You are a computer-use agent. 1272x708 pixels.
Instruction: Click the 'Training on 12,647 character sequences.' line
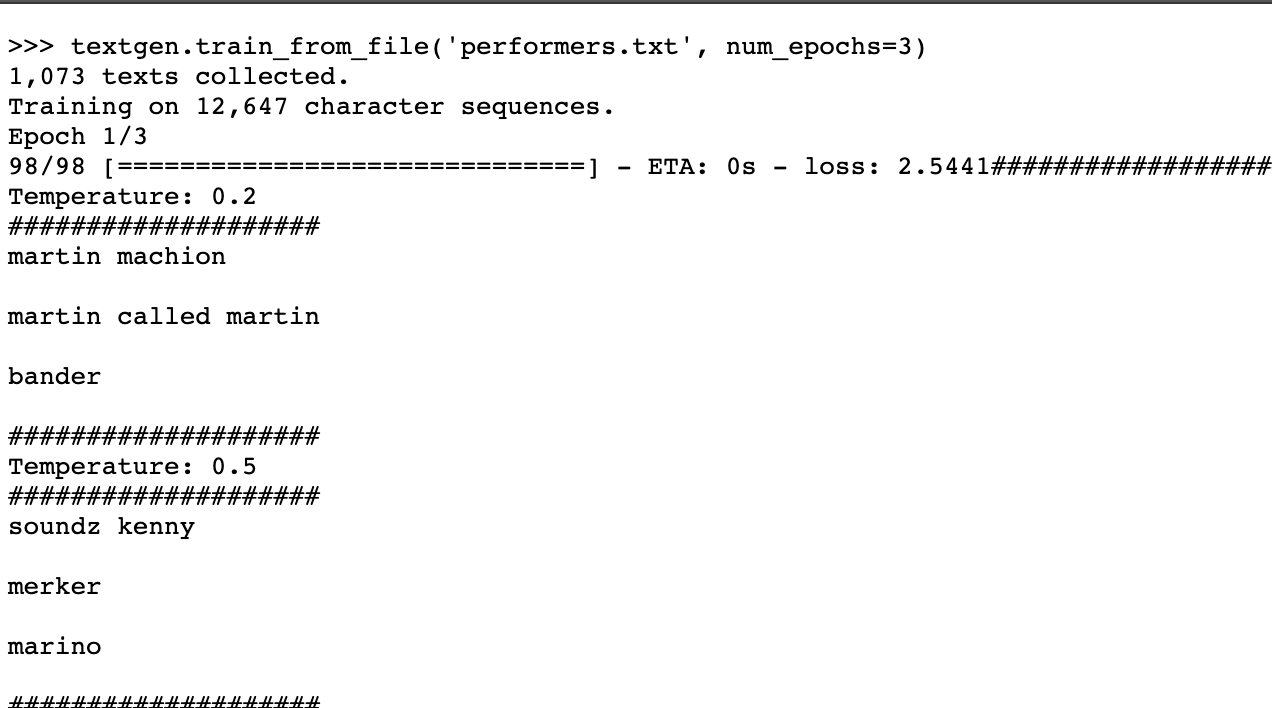(311, 107)
